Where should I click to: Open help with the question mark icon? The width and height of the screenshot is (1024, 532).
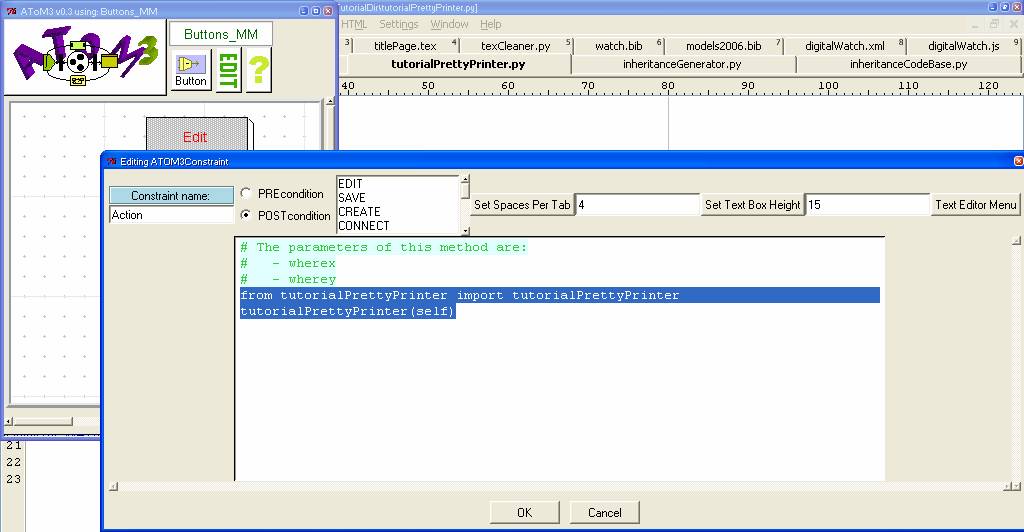point(259,71)
